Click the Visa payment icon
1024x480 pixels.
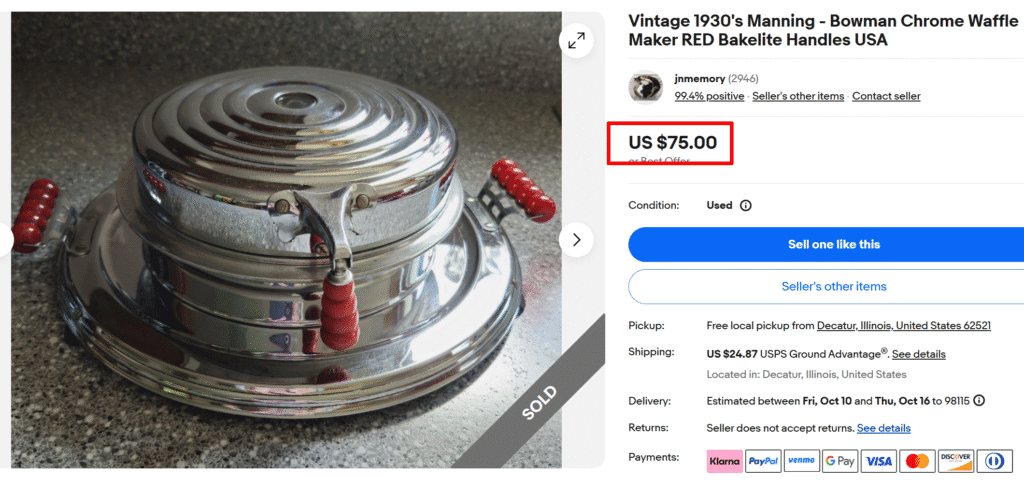click(879, 461)
